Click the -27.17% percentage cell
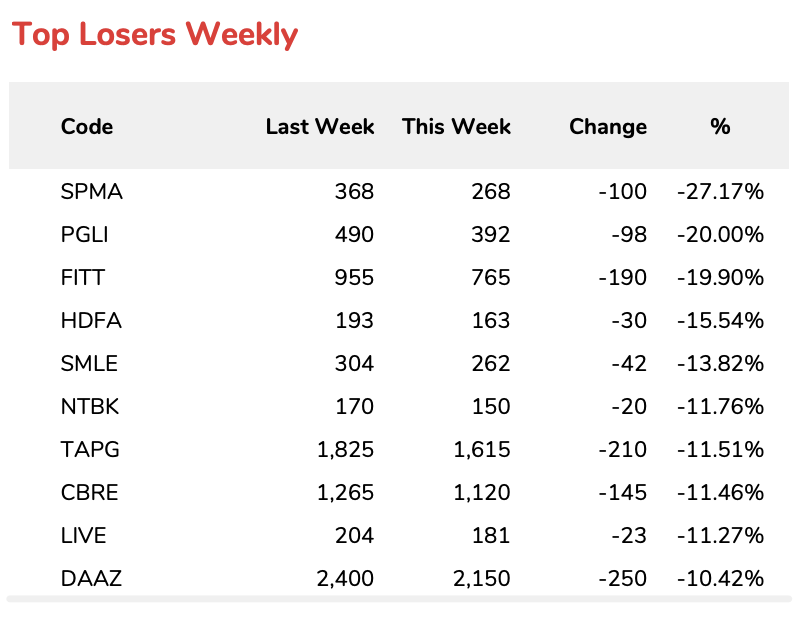804x622 pixels. click(720, 192)
